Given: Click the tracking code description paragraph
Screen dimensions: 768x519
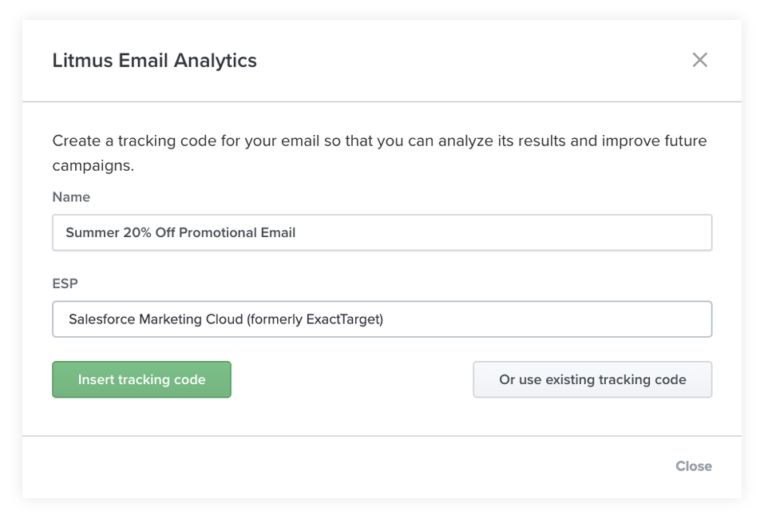Looking at the screenshot, I should pos(380,153).
